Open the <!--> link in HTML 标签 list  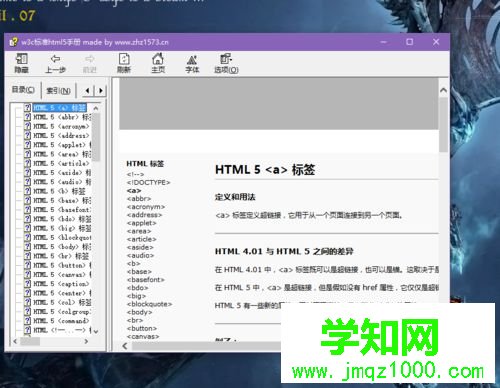(135, 174)
